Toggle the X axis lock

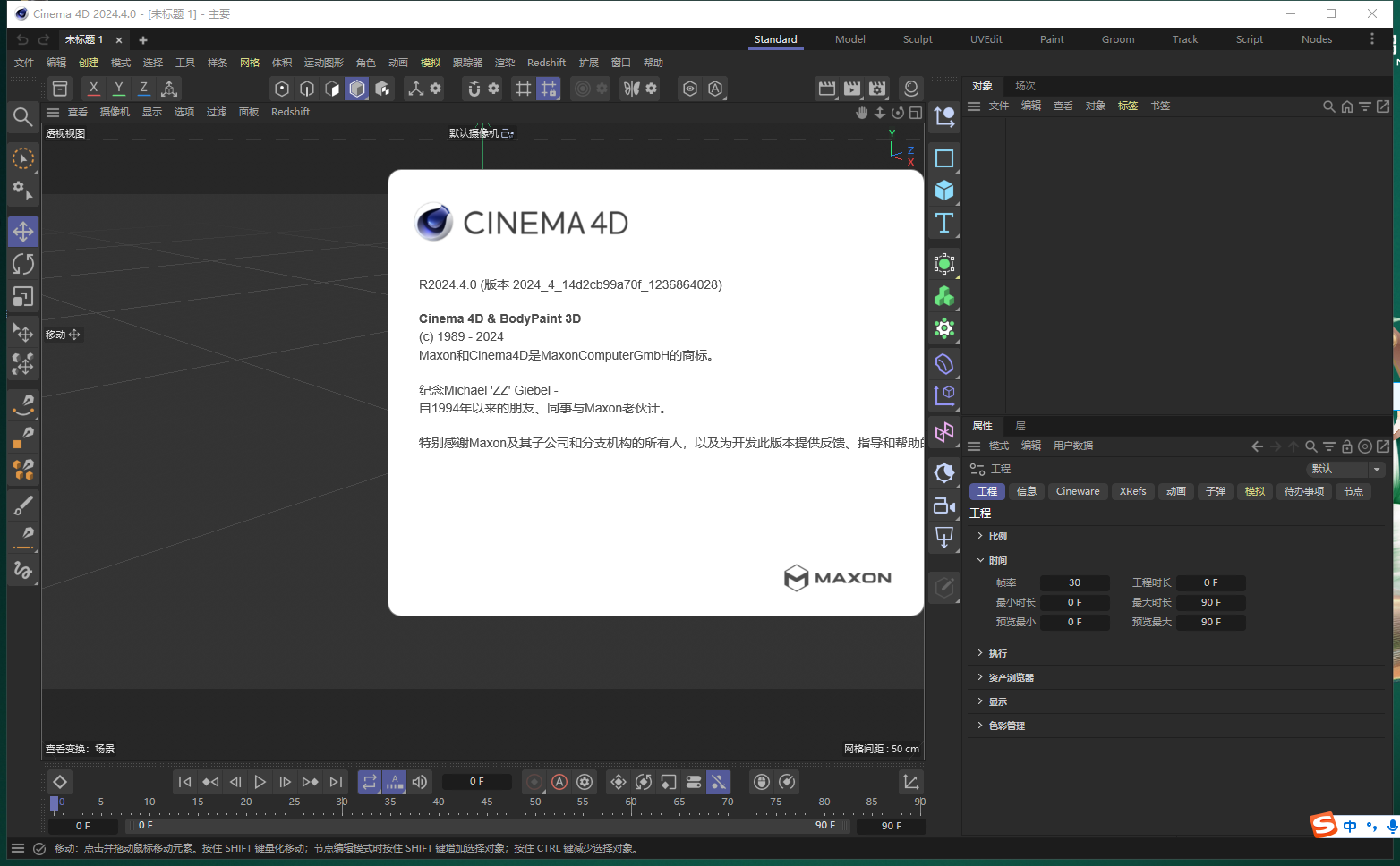tap(93, 89)
